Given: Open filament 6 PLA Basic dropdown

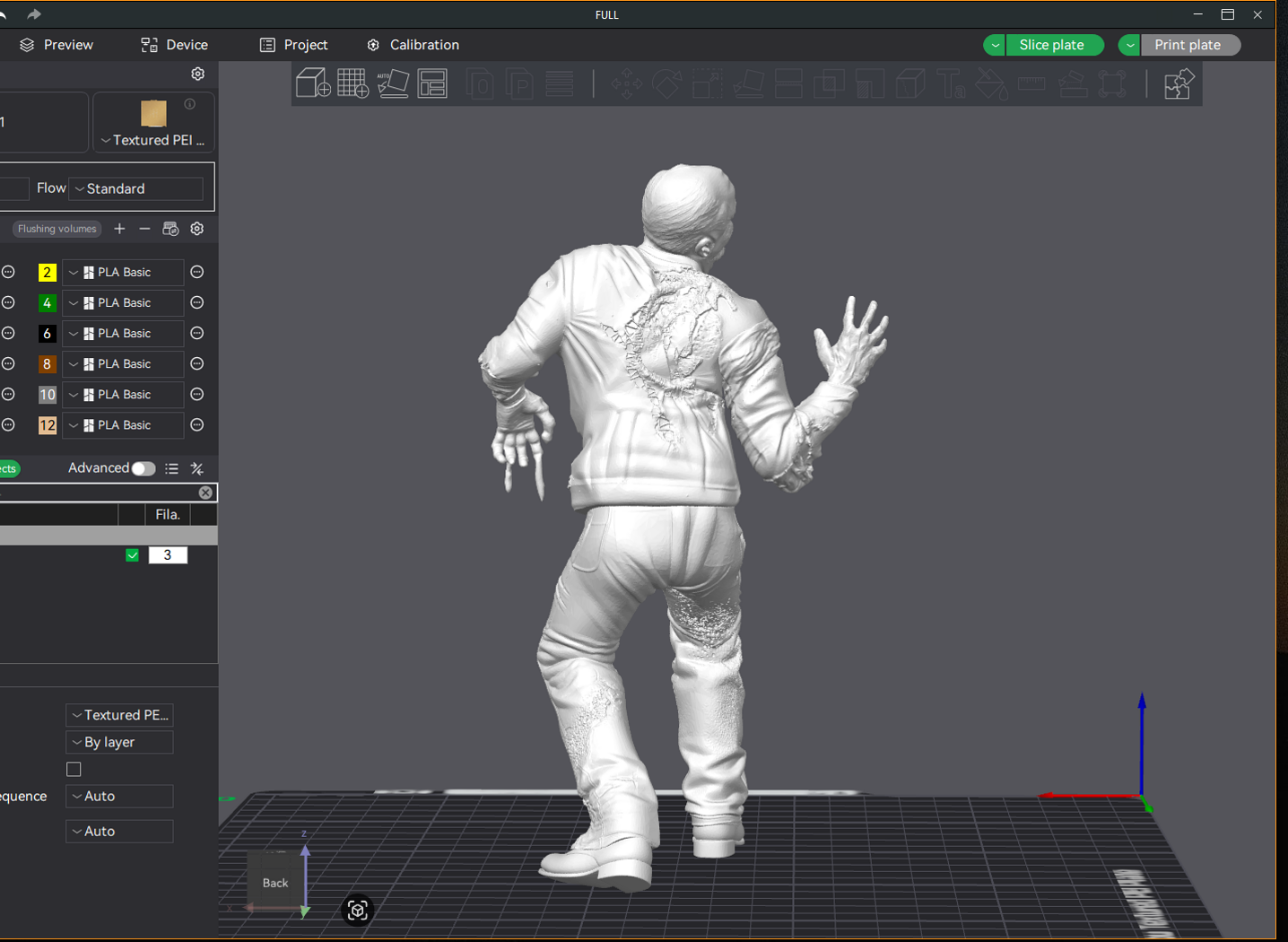Looking at the screenshot, I should pyautogui.click(x=123, y=334).
